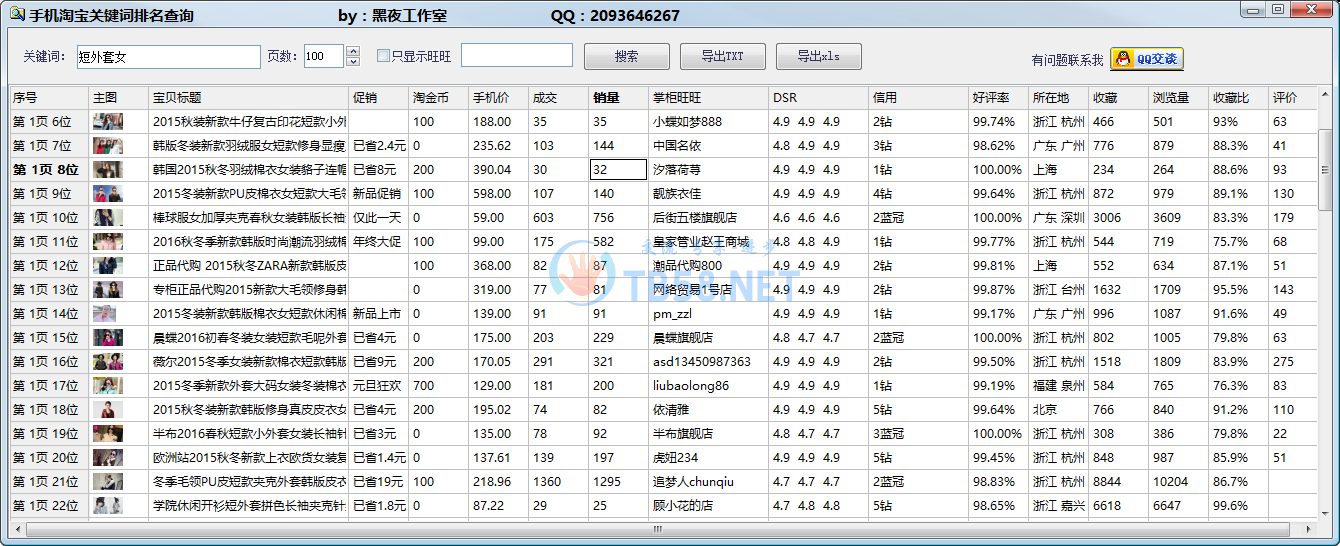This screenshot has width=1340, height=546.
Task: Open product thumbnail in row 第1页 17位
Action: pyautogui.click(x=108, y=386)
